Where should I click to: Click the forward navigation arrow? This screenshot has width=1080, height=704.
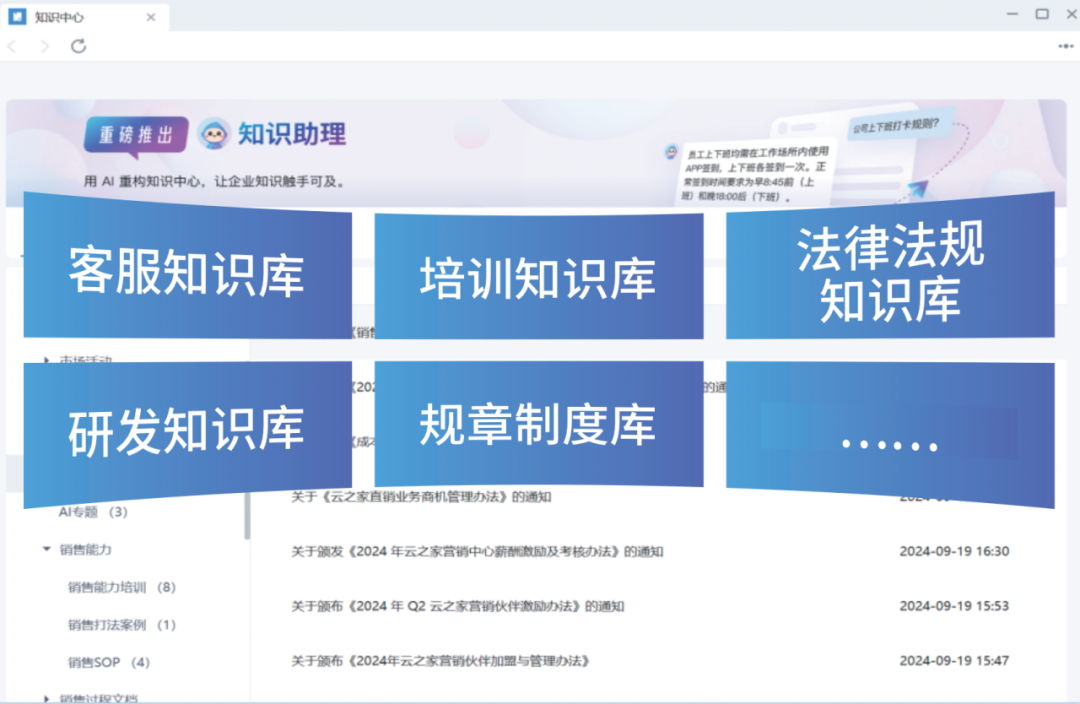pos(44,46)
